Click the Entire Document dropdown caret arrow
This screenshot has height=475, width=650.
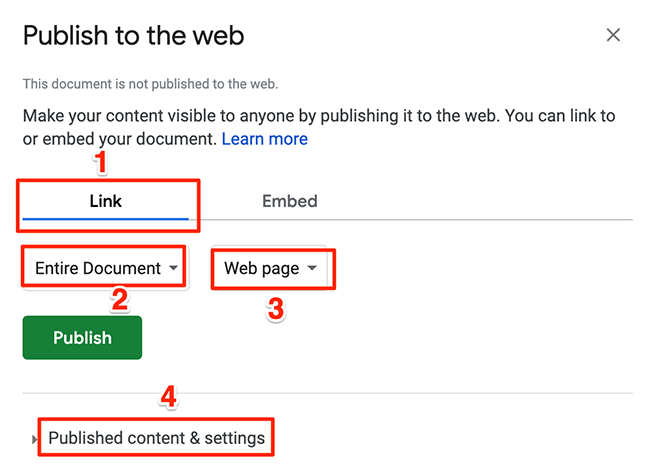[x=174, y=268]
